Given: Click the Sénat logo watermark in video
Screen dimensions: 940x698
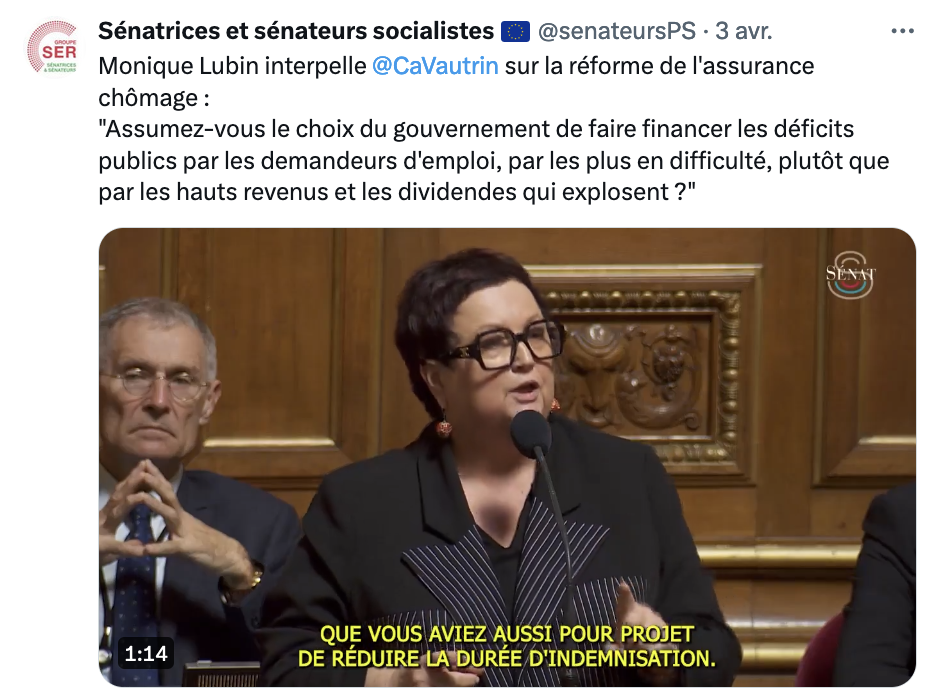Looking at the screenshot, I should tap(851, 276).
